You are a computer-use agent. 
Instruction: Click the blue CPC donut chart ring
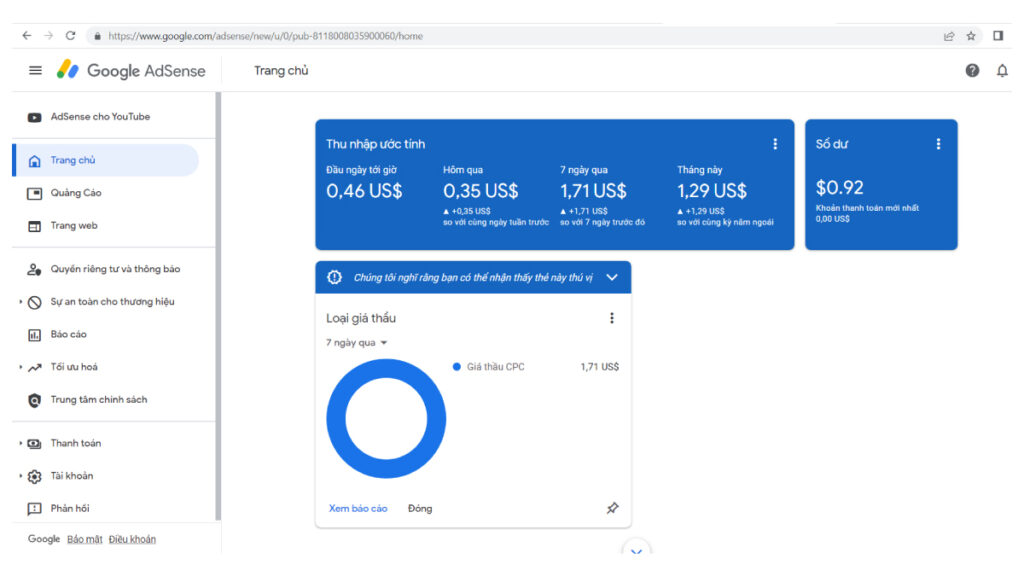(x=338, y=419)
